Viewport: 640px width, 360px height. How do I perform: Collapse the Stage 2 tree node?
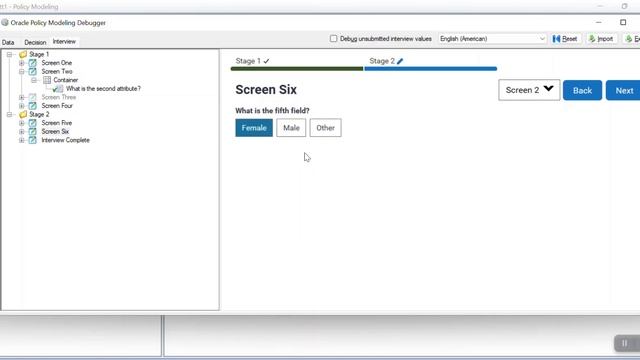(9, 114)
